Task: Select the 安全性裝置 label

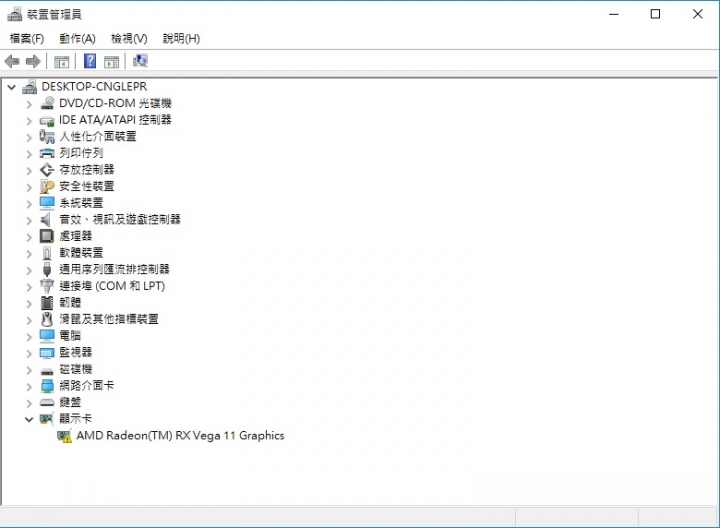Action: [87, 186]
